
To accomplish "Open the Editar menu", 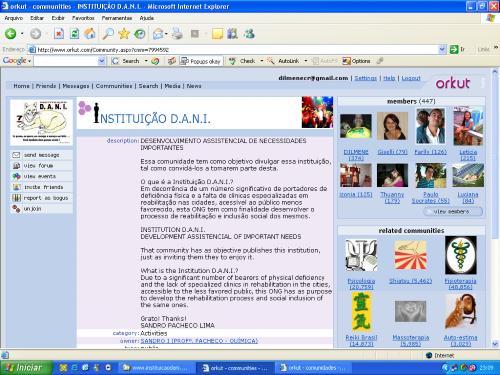I will (x=37, y=18).
